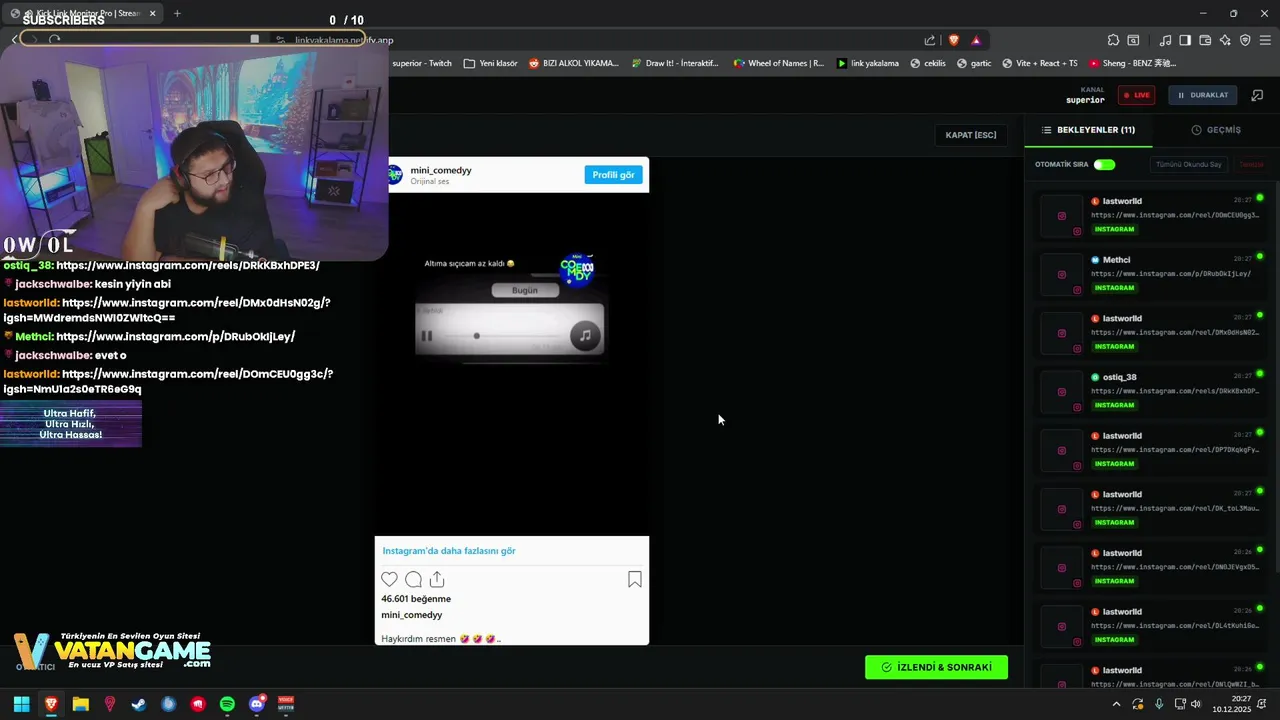This screenshot has width=1280, height=720.
Task: Pause the audio clip in the reel
Action: point(426,336)
